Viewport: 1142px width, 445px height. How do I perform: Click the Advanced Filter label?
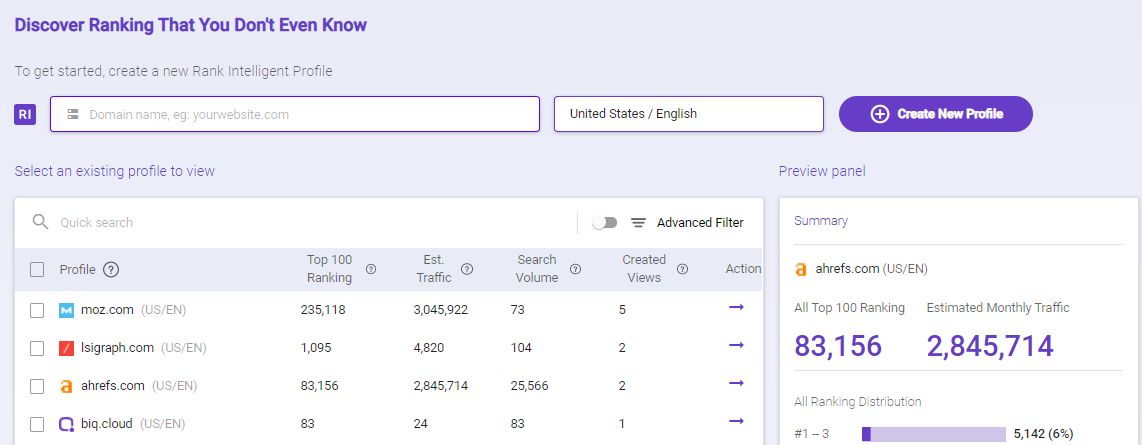(700, 223)
